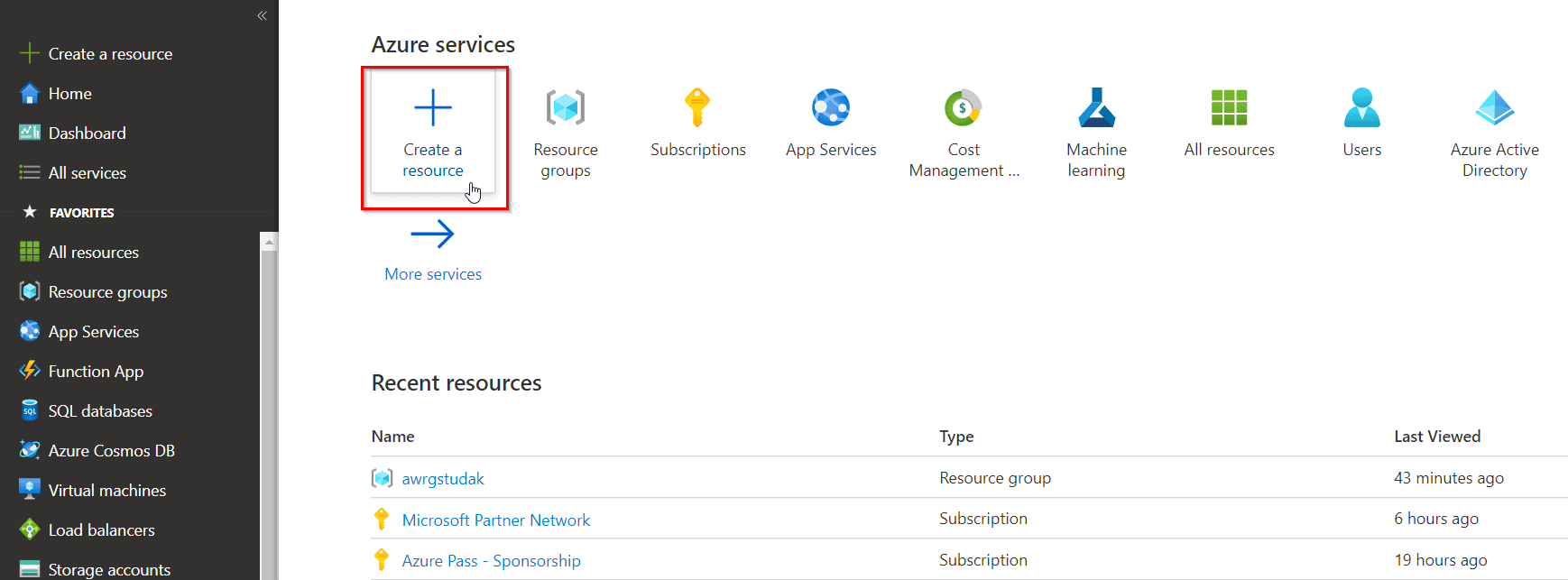Viewport: 1568px width, 580px height.
Task: Click the More services arrow
Action: [433, 235]
